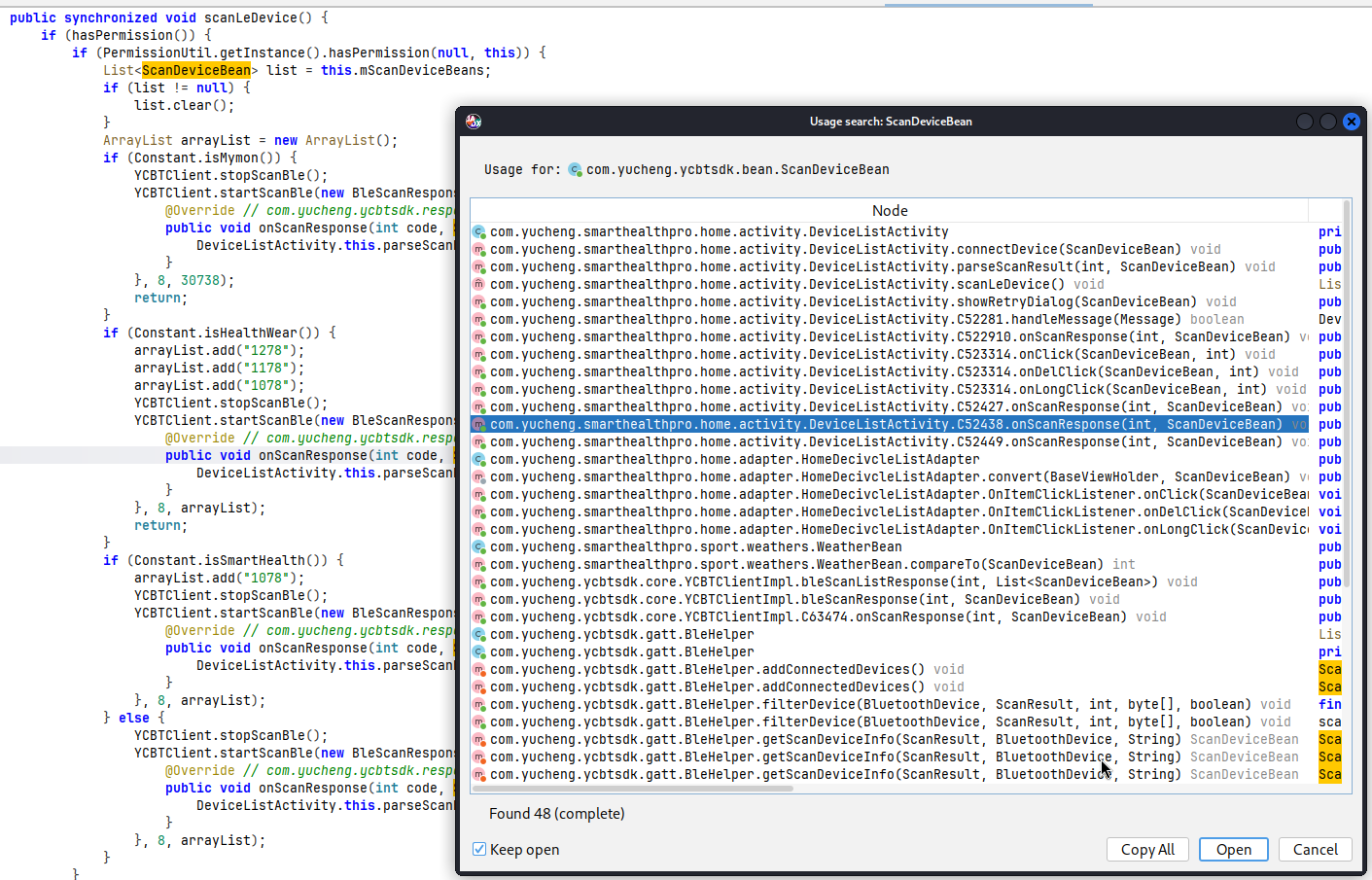
Task: Click 'Found 48 (complete)' status text
Action: click(x=556, y=814)
